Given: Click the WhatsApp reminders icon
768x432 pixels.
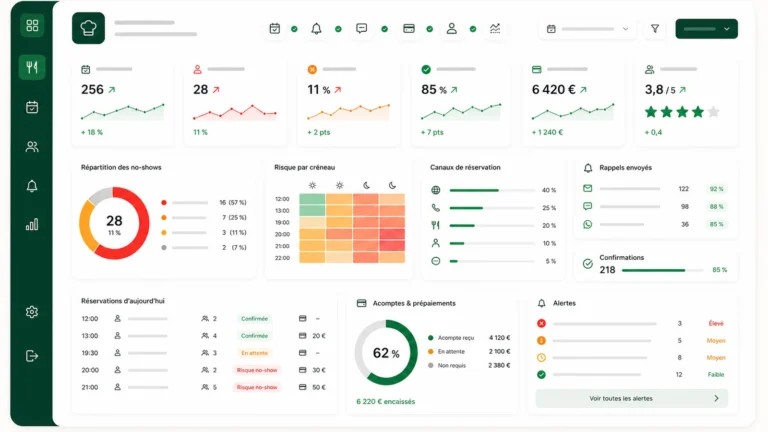Looking at the screenshot, I should pyautogui.click(x=587, y=224).
